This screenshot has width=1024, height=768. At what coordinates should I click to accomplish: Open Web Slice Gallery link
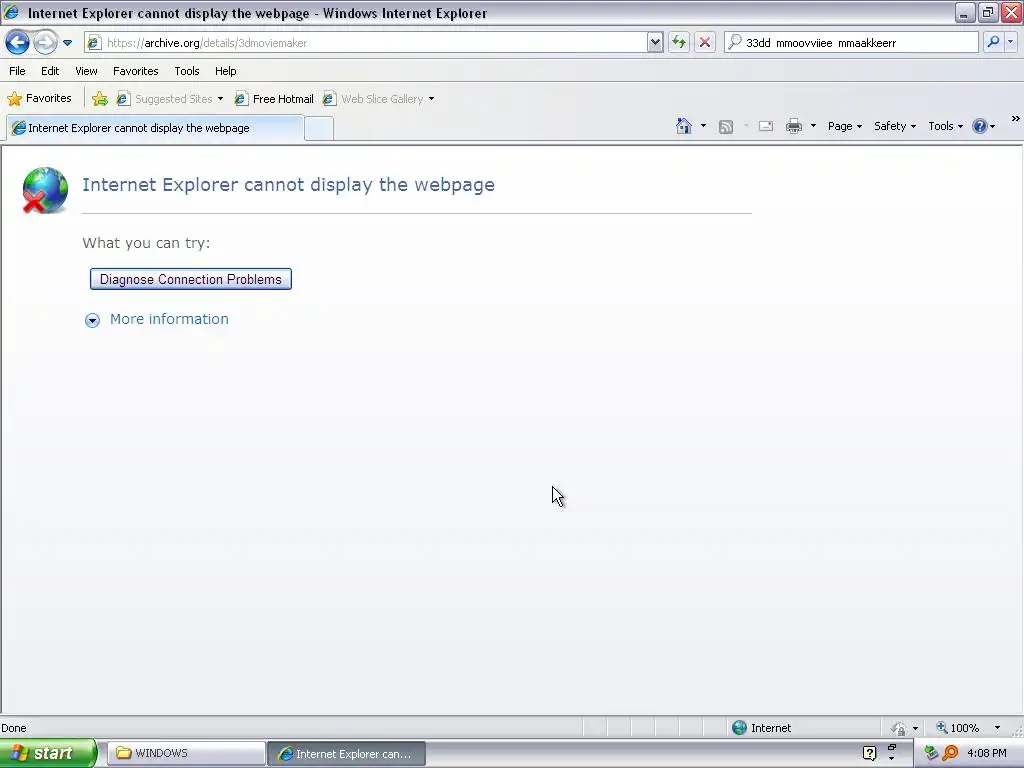tap(374, 99)
